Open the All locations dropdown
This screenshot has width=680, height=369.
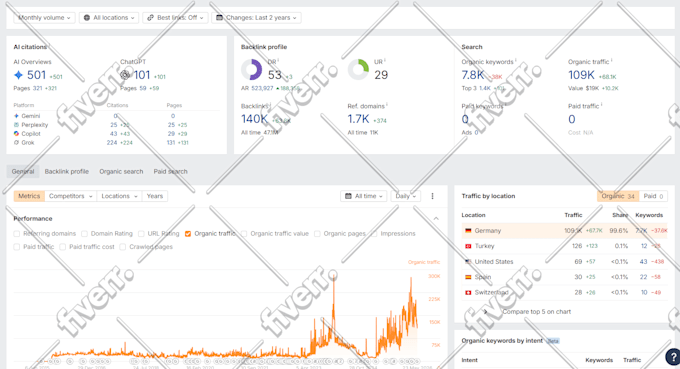[x=109, y=18]
